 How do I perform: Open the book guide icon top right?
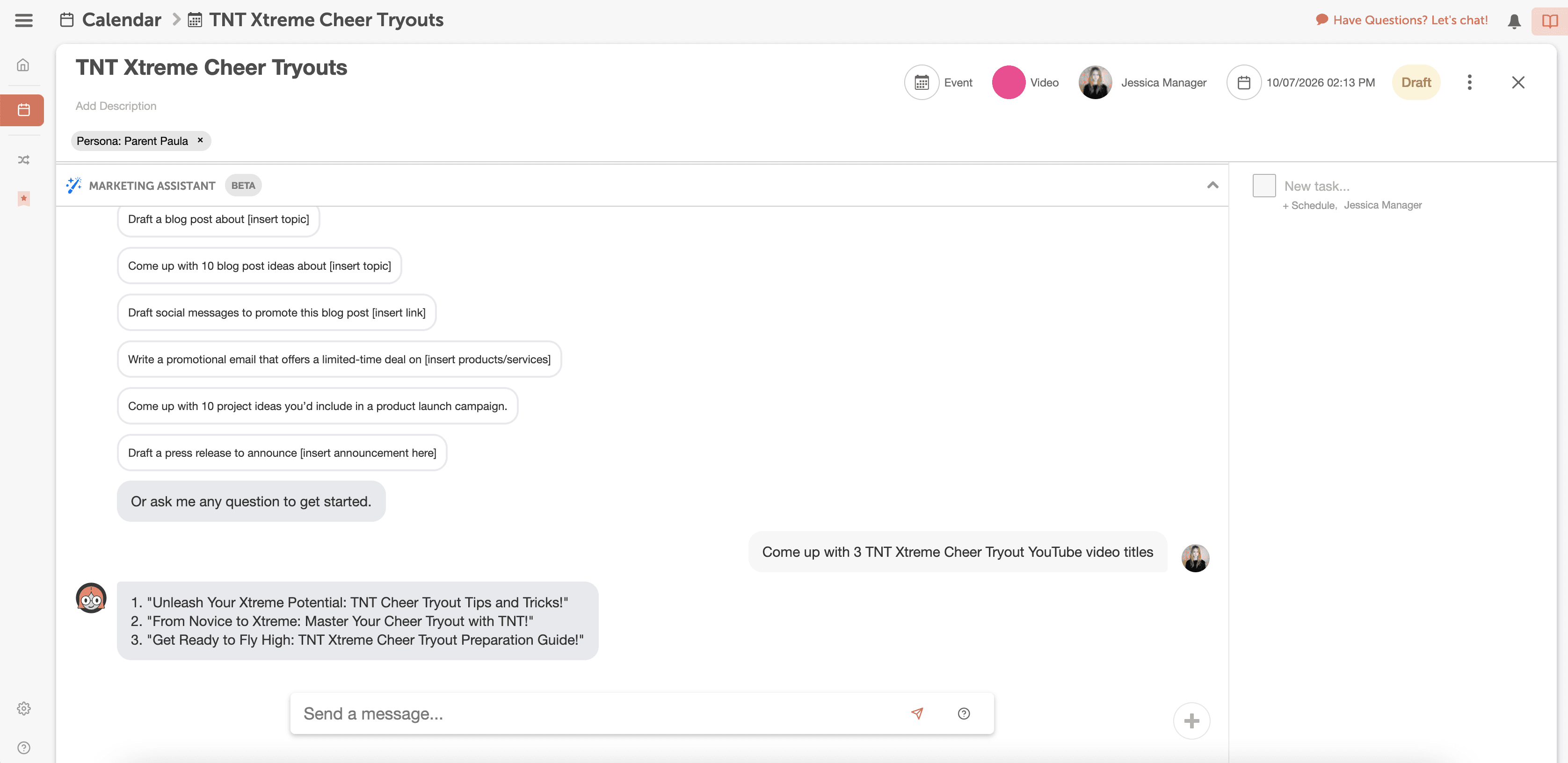click(1549, 22)
